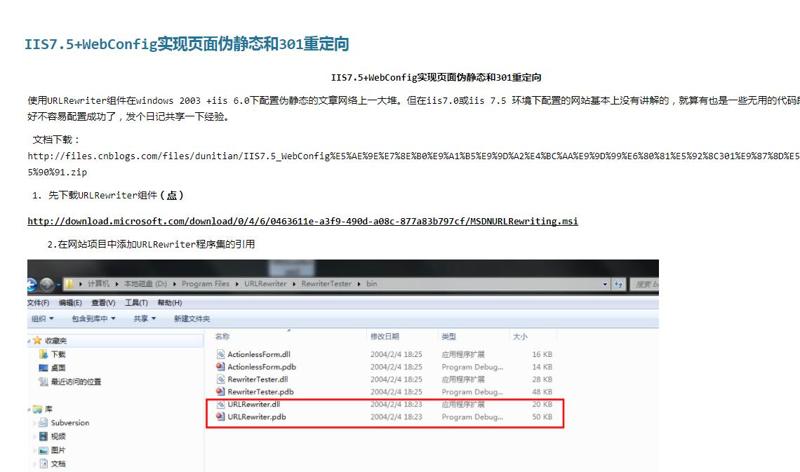Sort by the 修改日期 column header
Viewport: 800px width, 472px height.
coord(385,336)
